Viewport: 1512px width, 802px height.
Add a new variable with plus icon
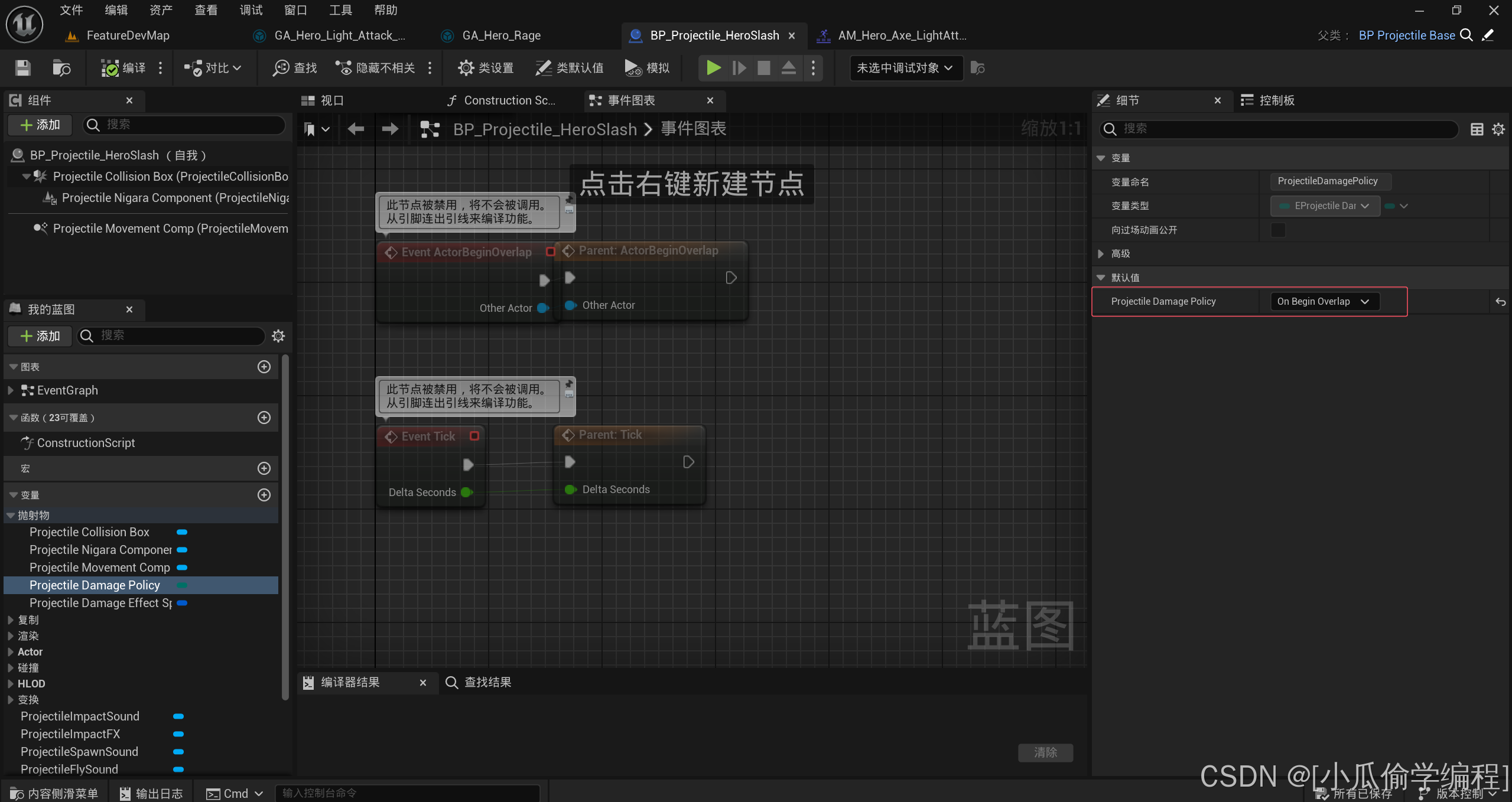(264, 495)
